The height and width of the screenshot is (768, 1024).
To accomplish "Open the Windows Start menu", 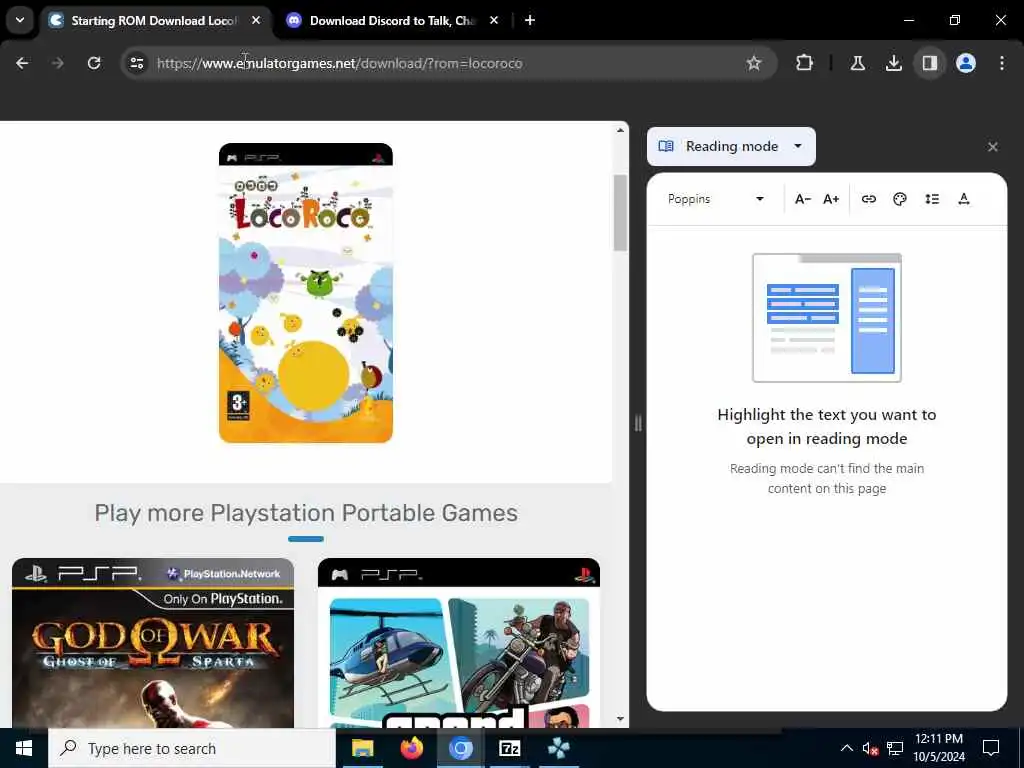I will coord(24,748).
